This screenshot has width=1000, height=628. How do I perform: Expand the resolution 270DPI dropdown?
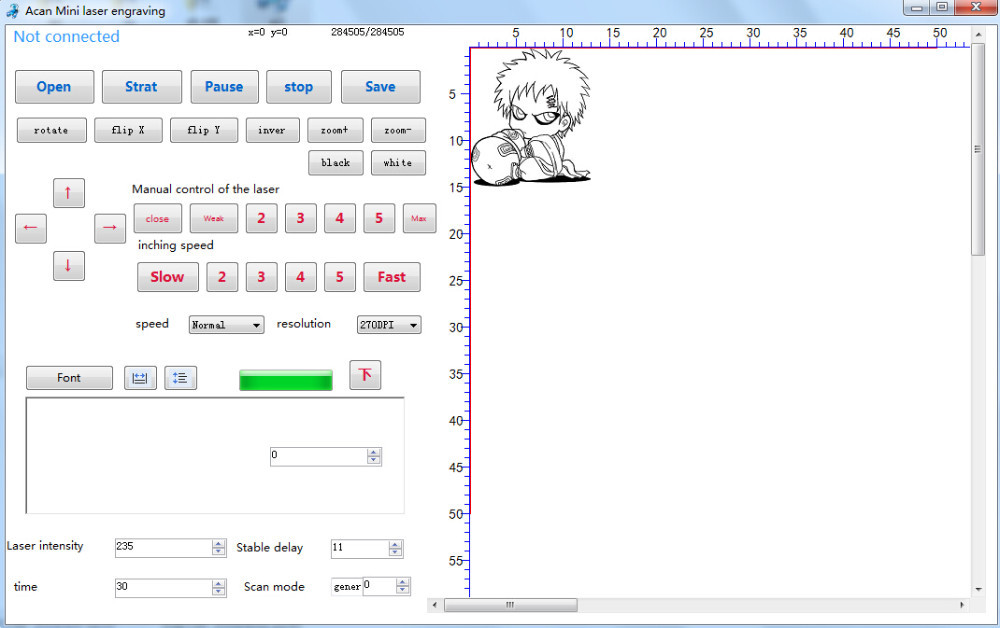(389, 325)
